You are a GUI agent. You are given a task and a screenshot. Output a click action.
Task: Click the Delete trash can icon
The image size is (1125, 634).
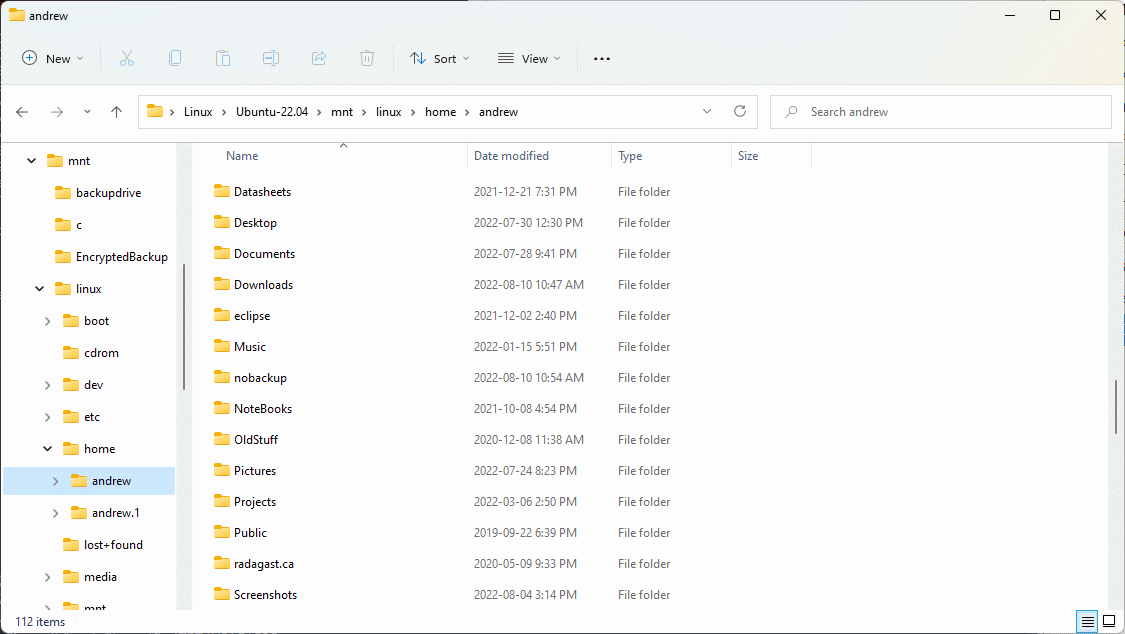tap(367, 59)
